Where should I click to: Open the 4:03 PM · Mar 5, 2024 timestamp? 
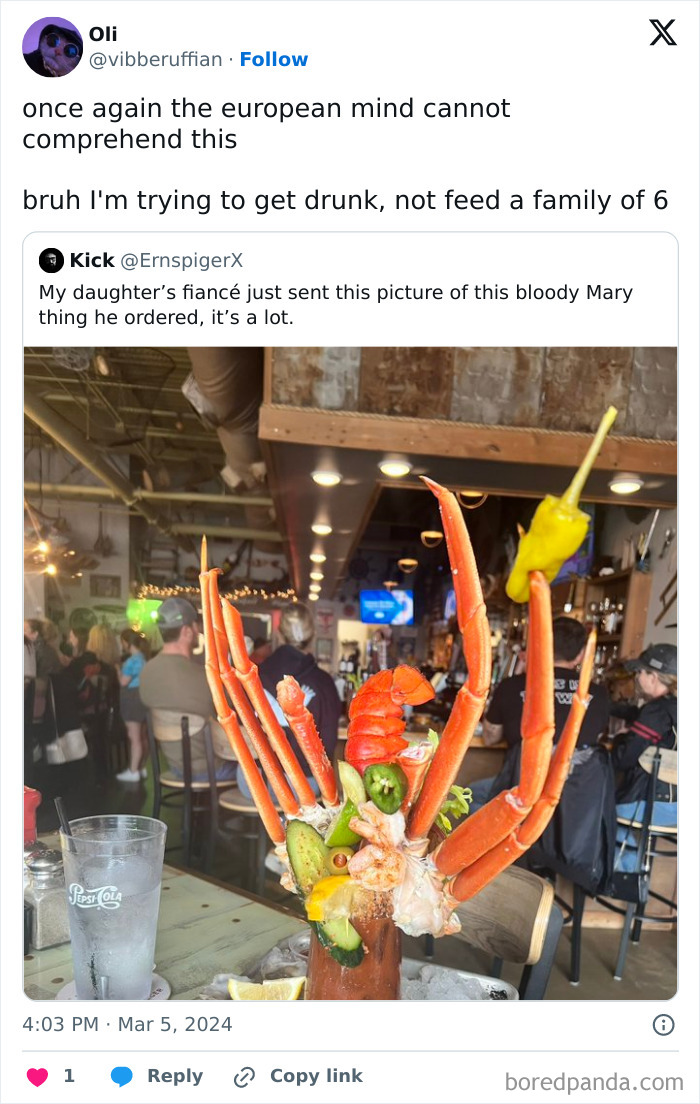coord(127,1024)
